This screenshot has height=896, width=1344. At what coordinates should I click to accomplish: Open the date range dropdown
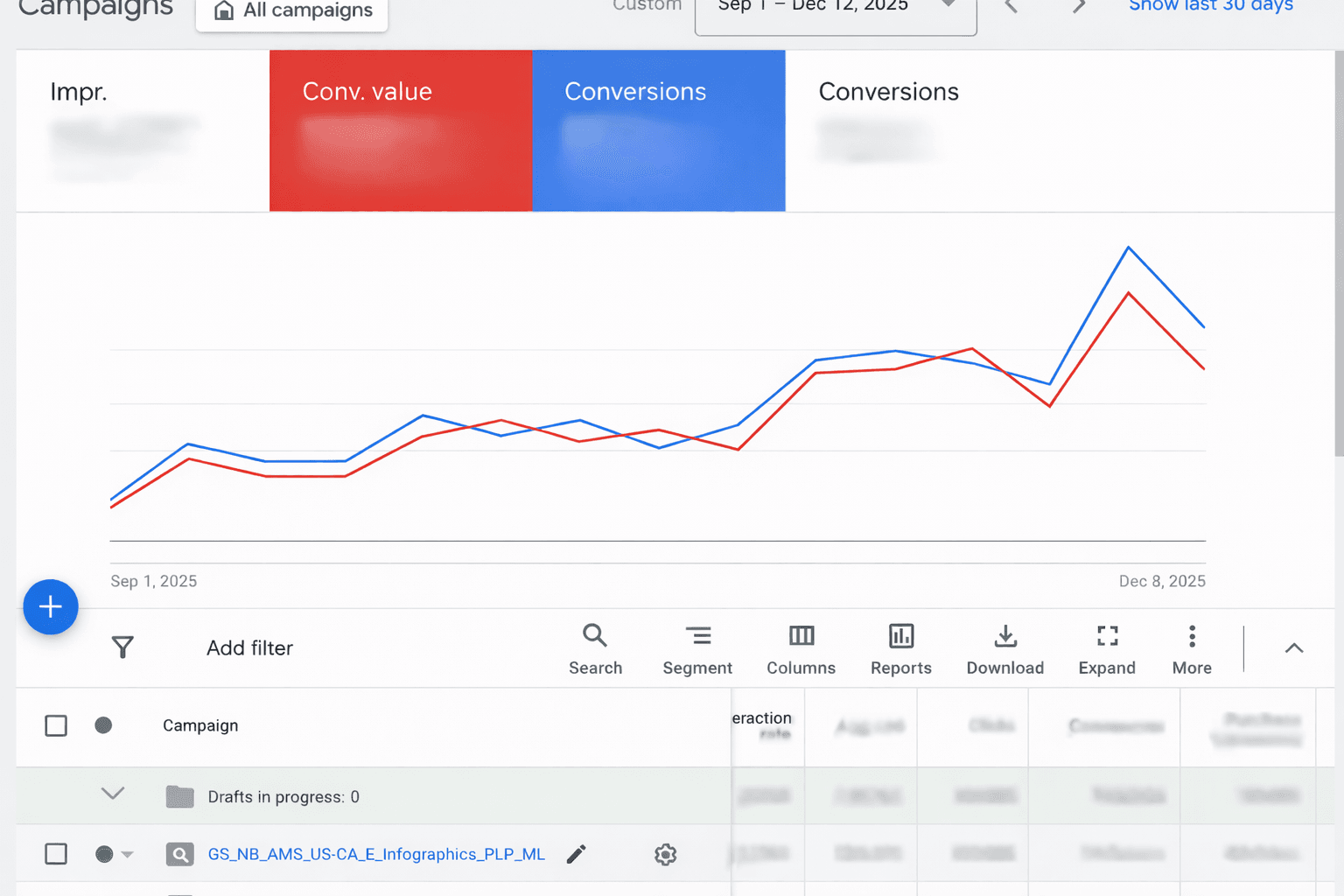[x=836, y=10]
